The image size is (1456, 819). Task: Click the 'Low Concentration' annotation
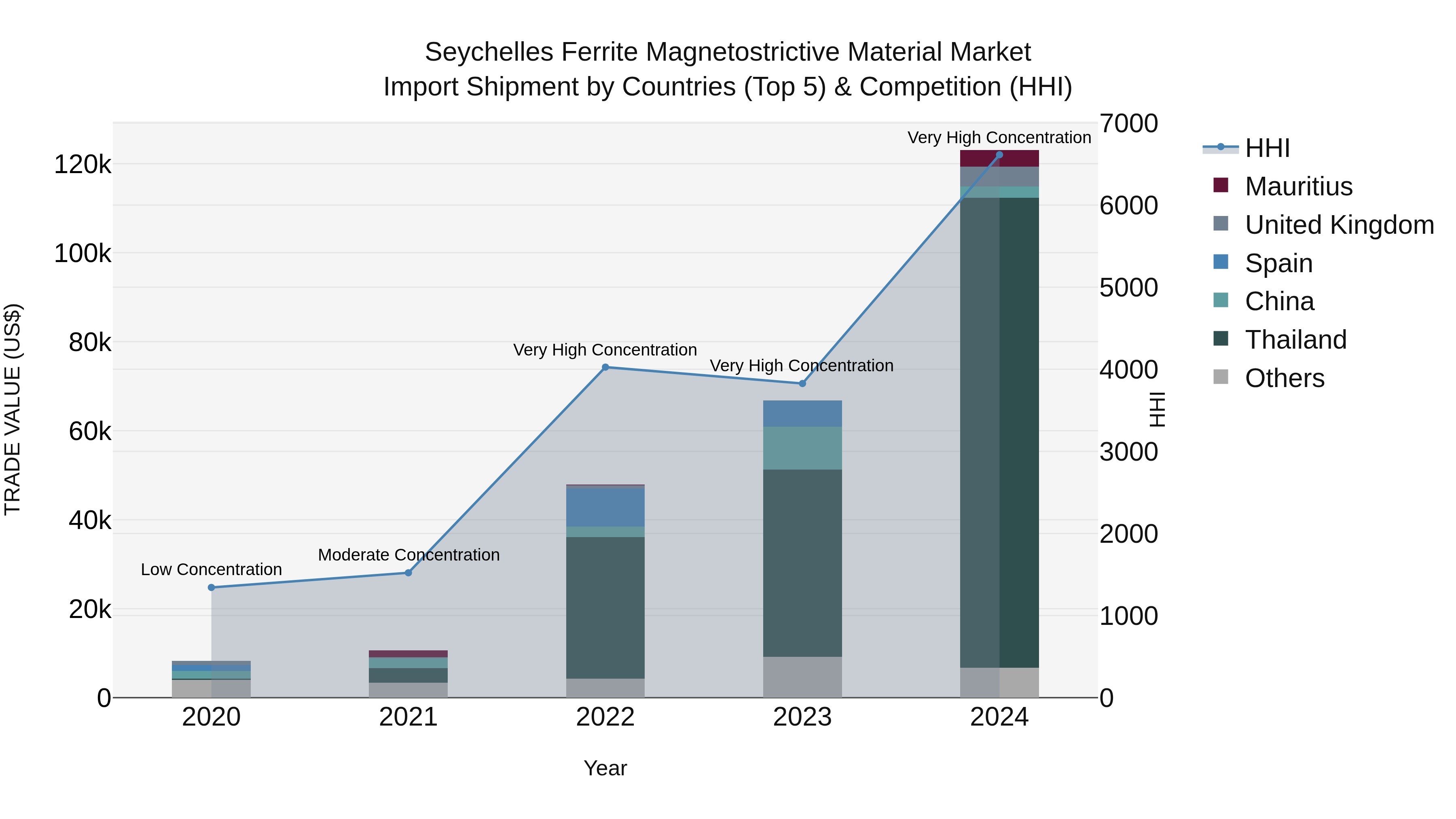coord(212,569)
